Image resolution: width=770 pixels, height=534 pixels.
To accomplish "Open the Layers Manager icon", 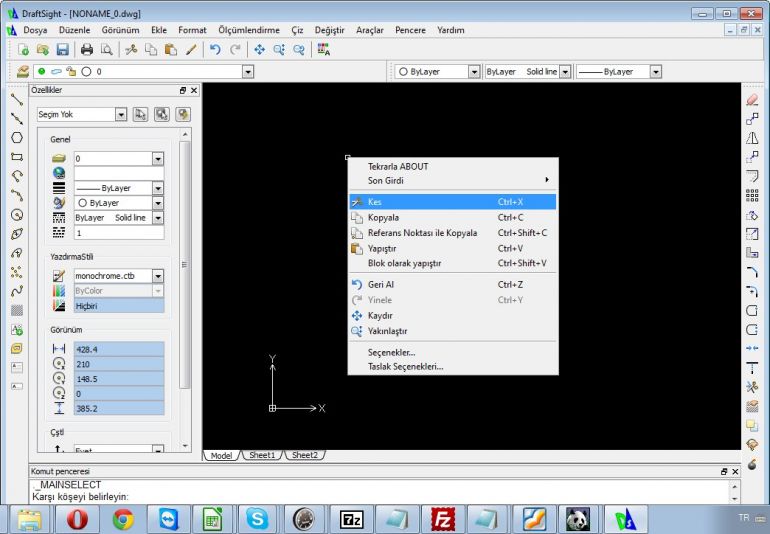I will [x=23, y=72].
